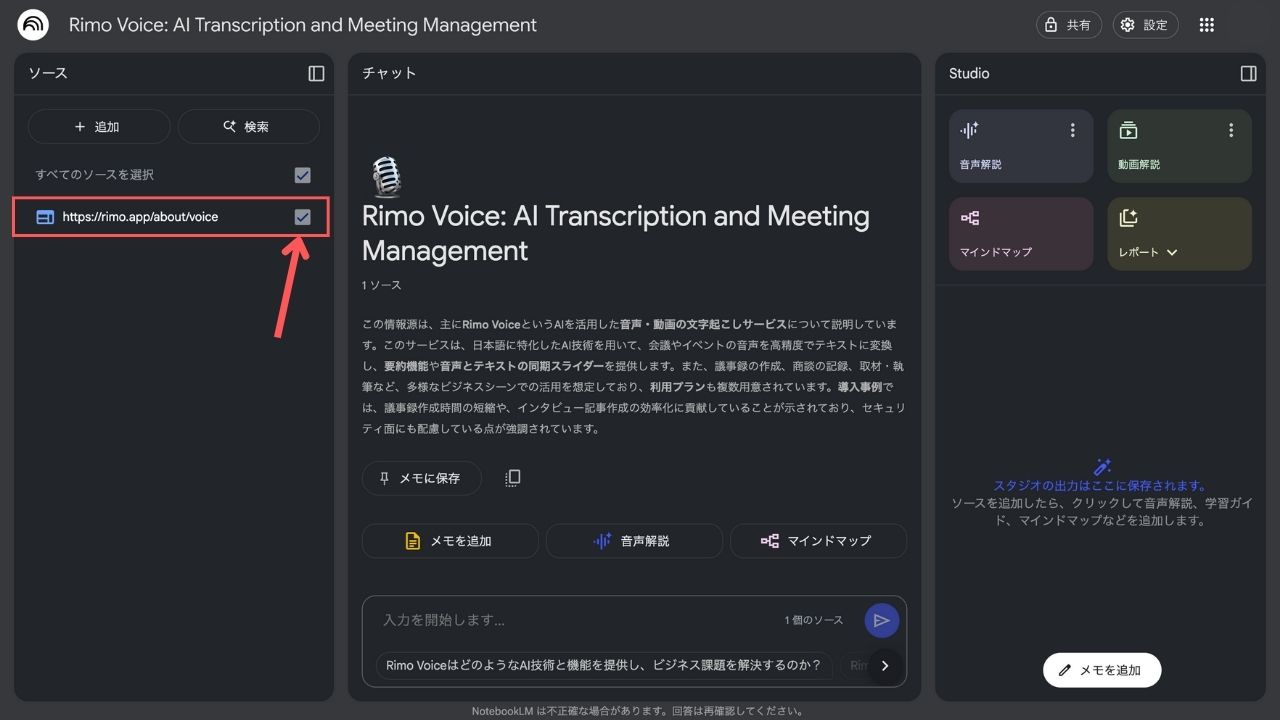Open the three-dot menu on the 音声解説 card
This screenshot has height=720, width=1280.
pos(1072,130)
